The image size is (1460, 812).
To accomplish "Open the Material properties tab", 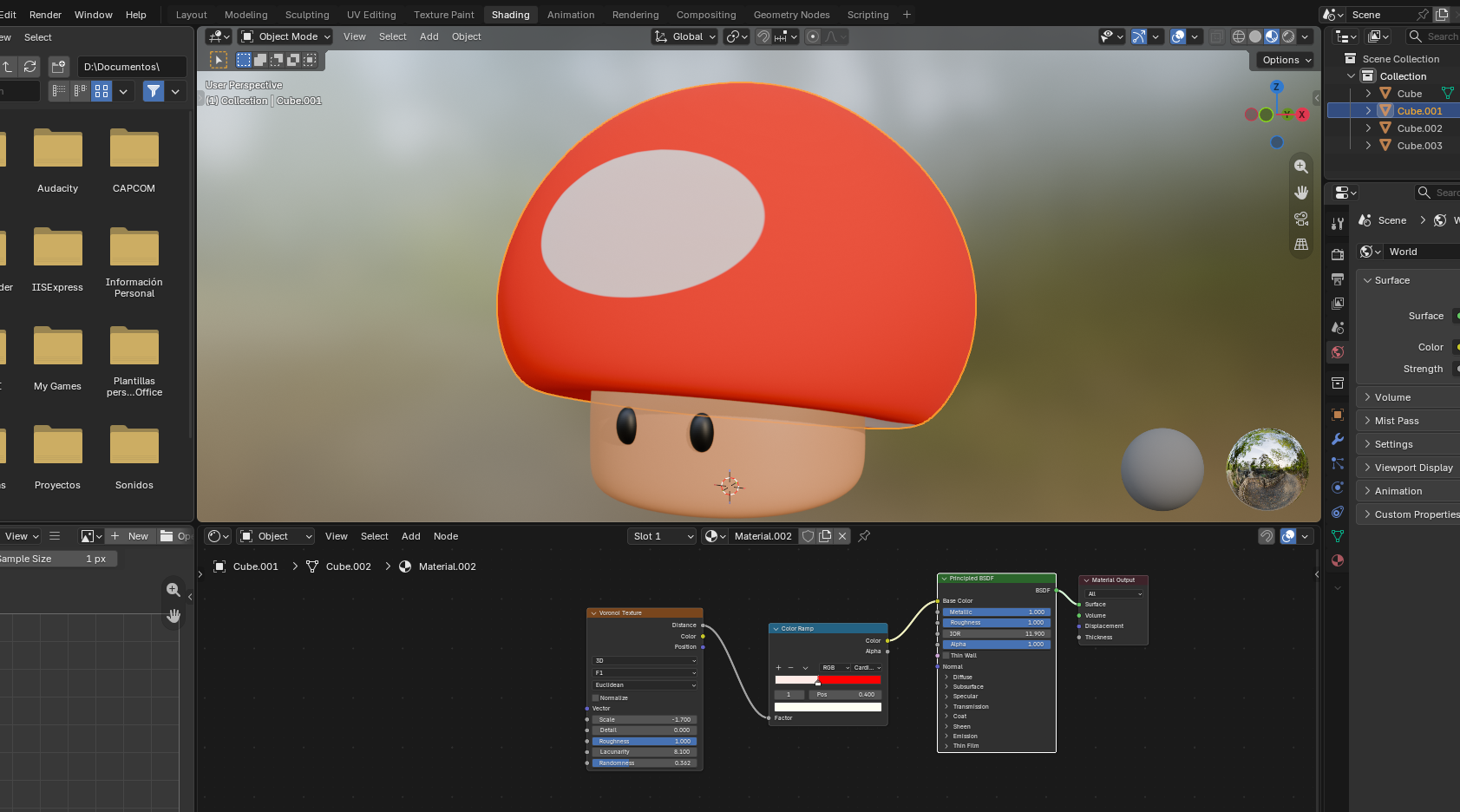I will pyautogui.click(x=1338, y=560).
